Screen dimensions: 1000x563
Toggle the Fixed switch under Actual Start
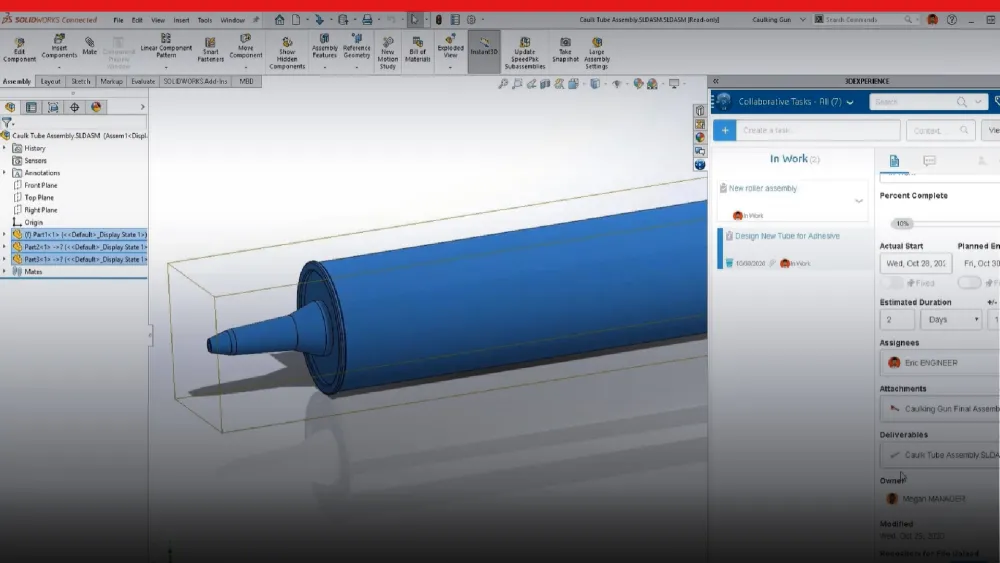tap(892, 283)
